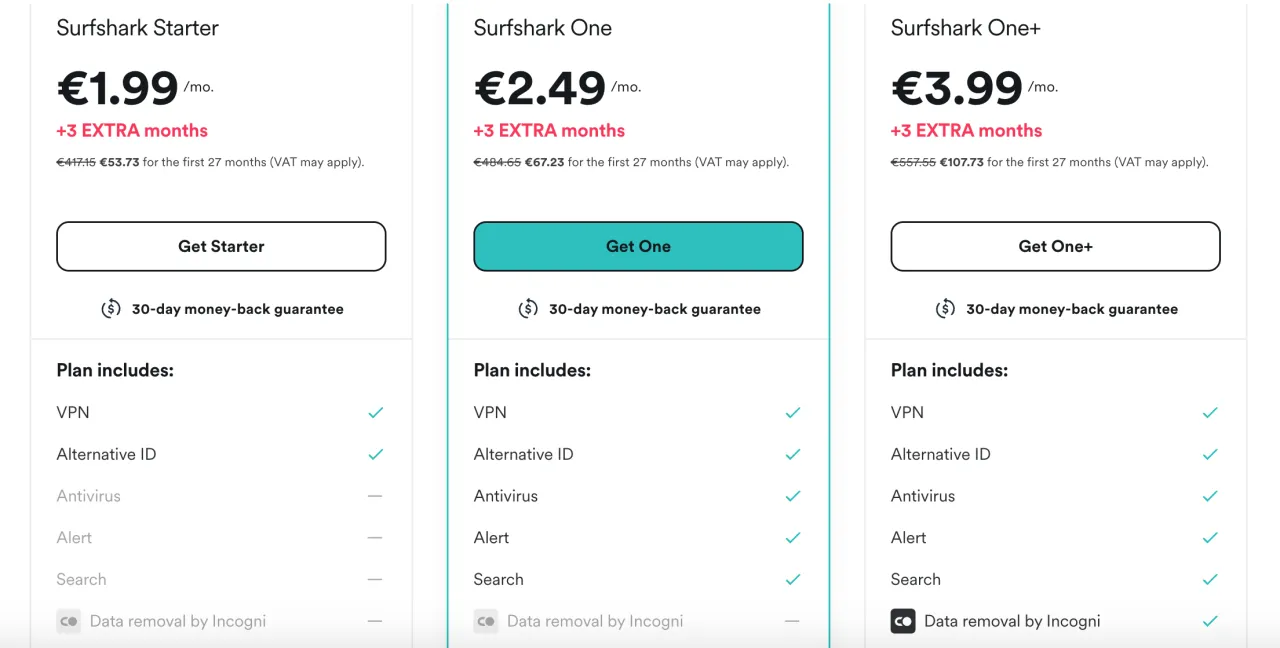Click the VPN checkmark in Surfshark Starter
This screenshot has height=648, width=1280.
tap(375, 412)
